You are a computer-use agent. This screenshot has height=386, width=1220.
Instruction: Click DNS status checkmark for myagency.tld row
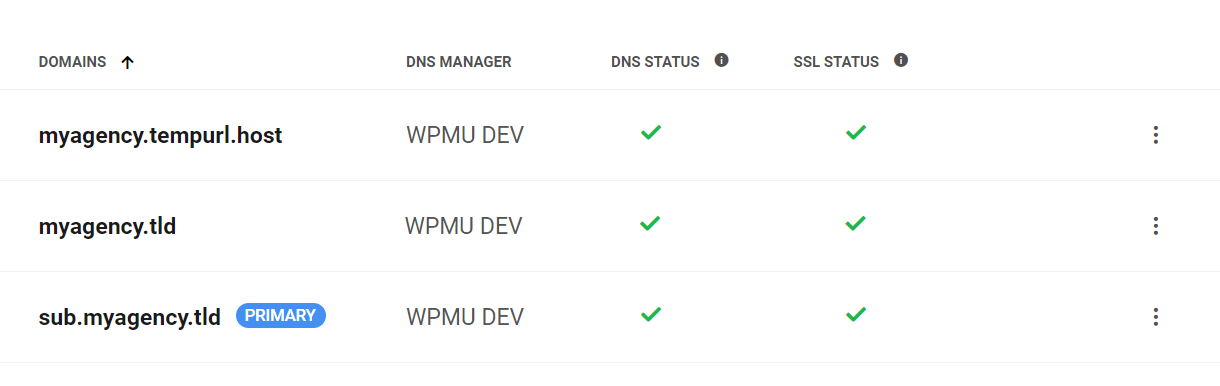tap(651, 223)
